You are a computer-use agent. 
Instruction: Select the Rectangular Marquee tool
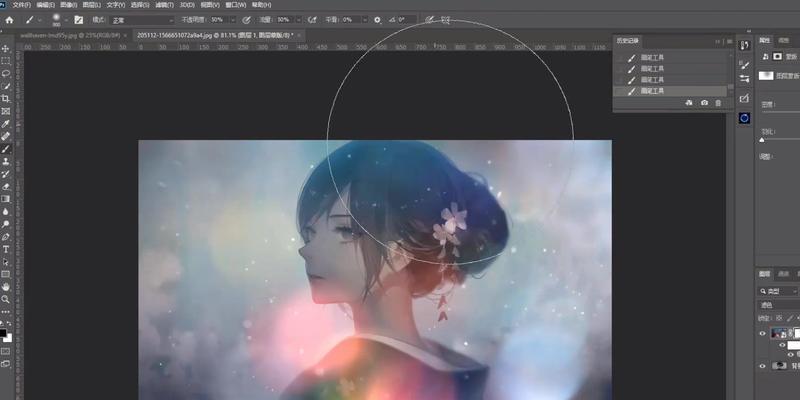point(6,61)
